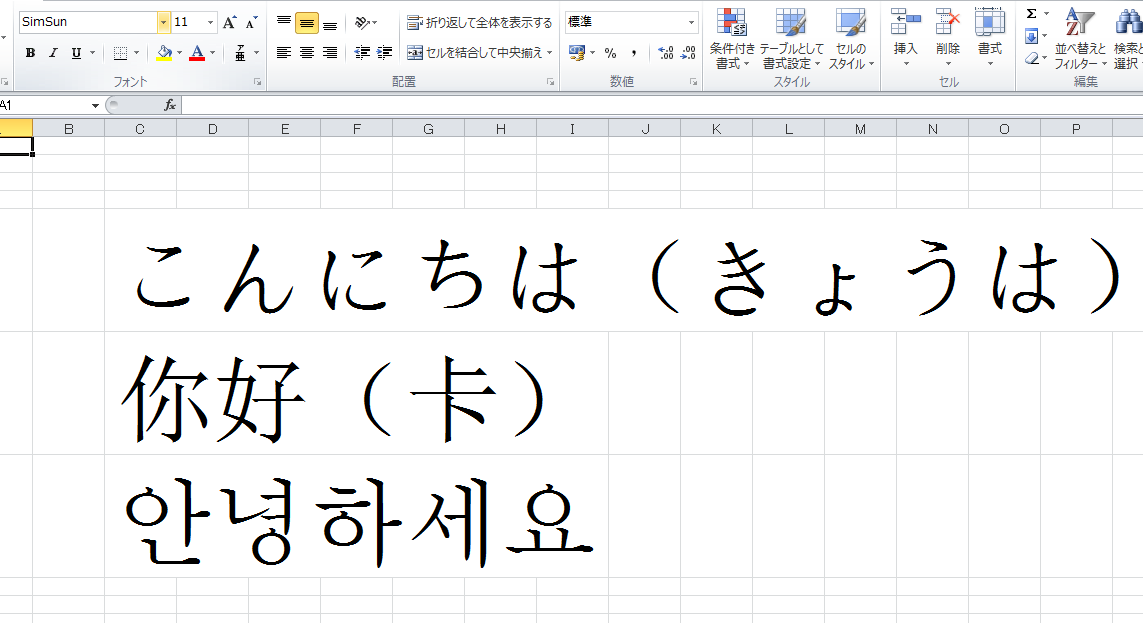Click the Fill down icon

[1031, 36]
